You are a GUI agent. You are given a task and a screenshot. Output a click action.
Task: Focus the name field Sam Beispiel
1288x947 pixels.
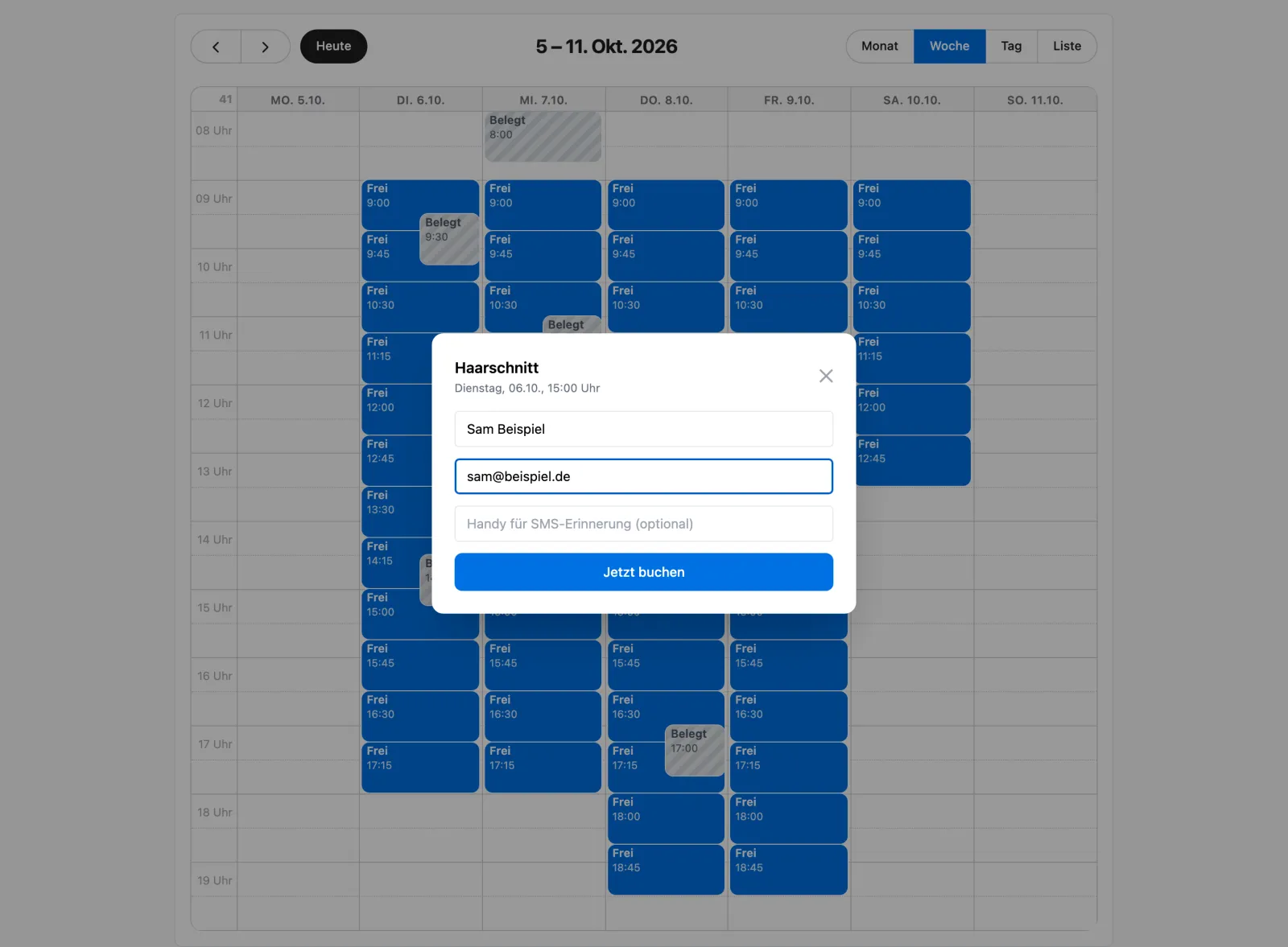tap(643, 429)
